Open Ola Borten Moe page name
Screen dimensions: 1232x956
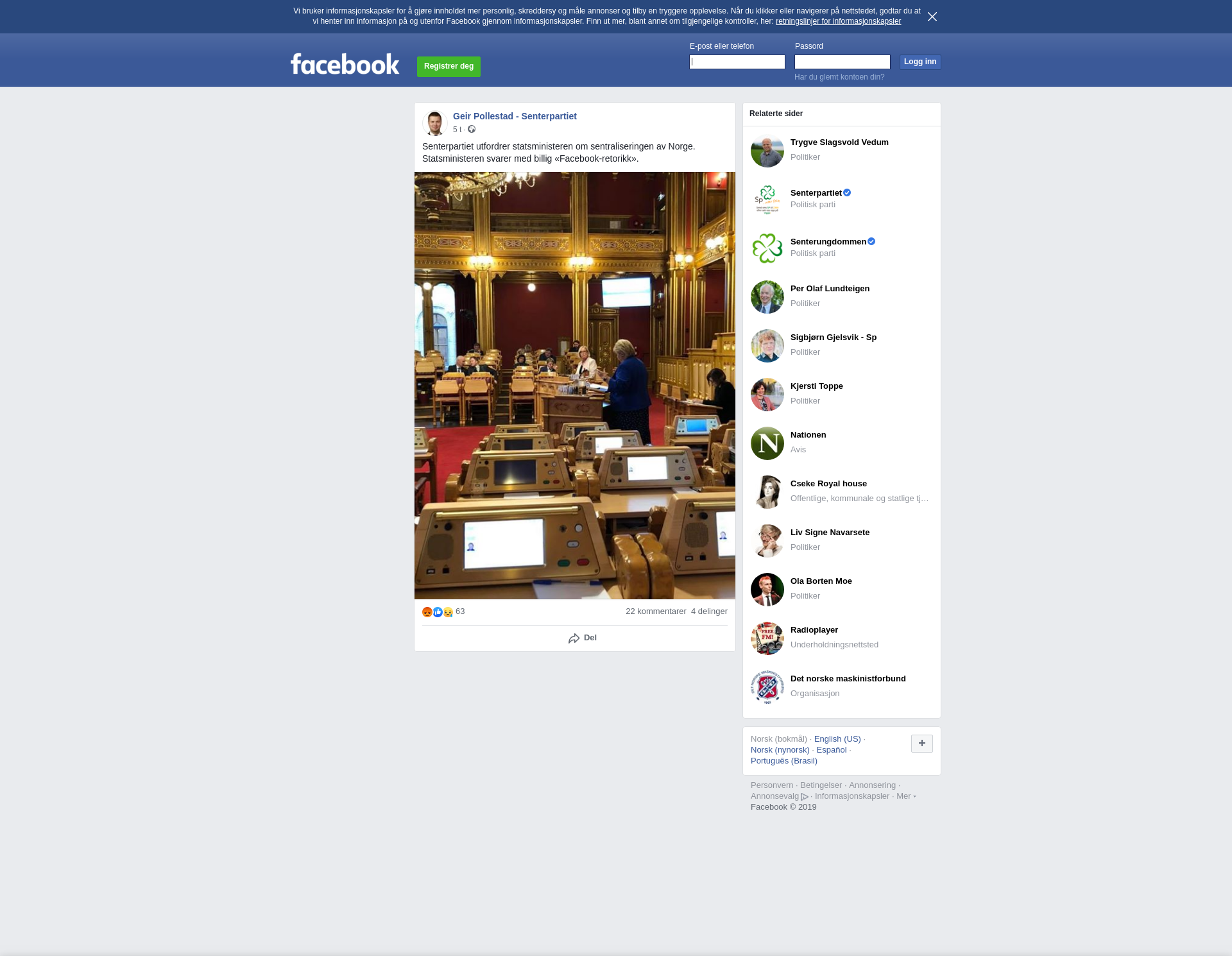coord(821,581)
